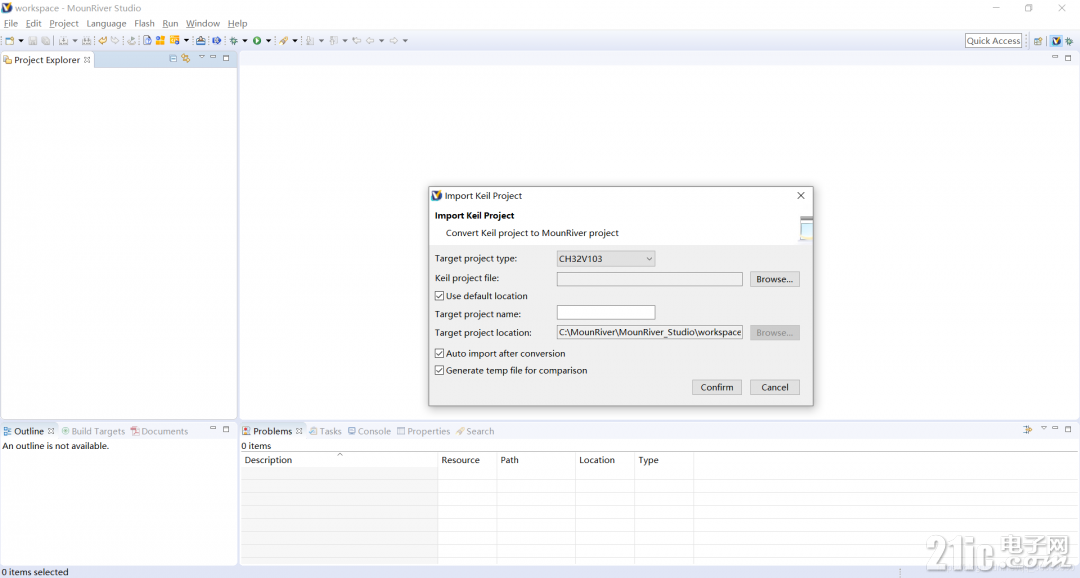Open the new class icon dropdown arrow

click(186, 41)
